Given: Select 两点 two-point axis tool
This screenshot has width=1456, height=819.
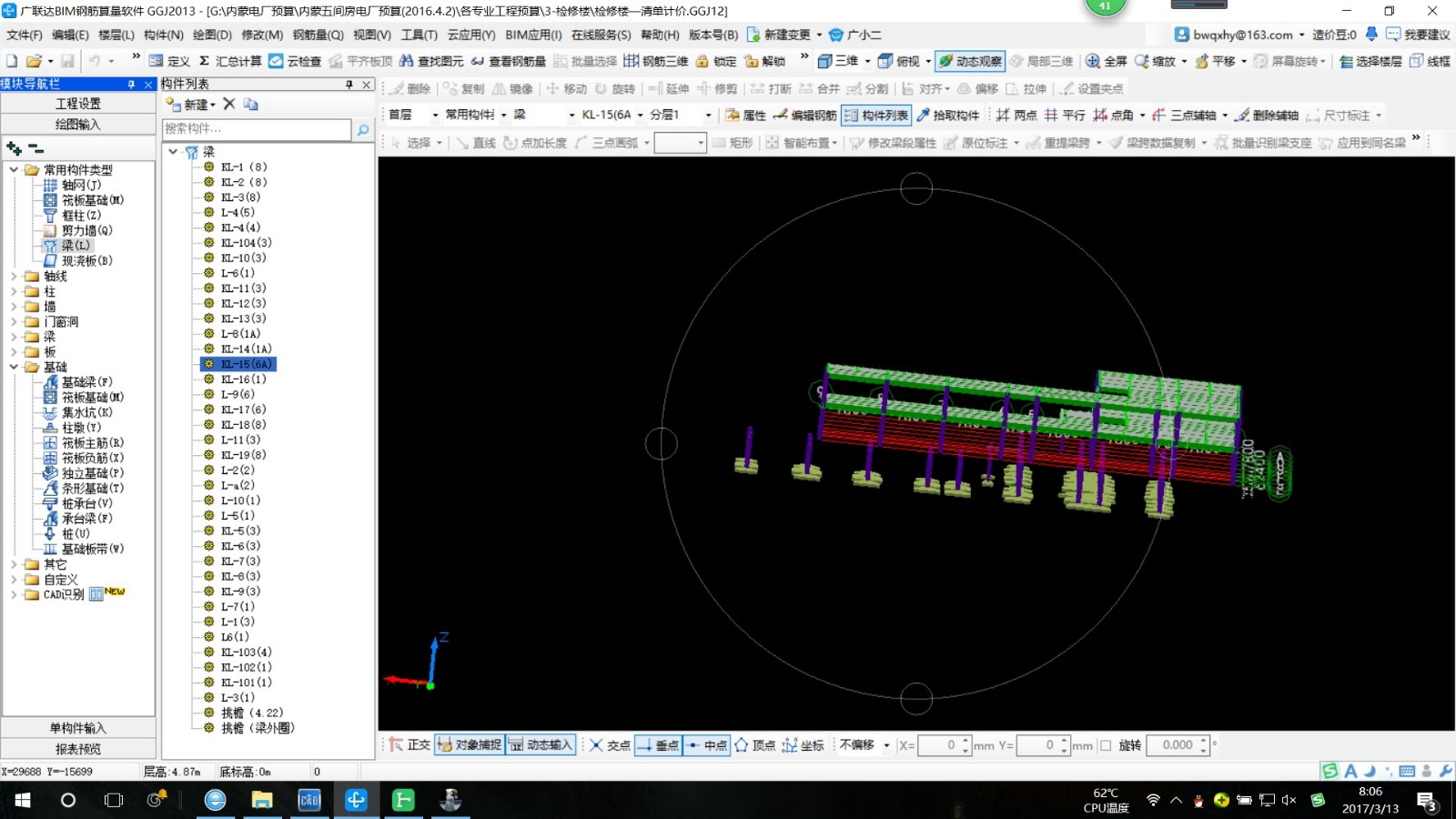Looking at the screenshot, I should point(1016,116).
